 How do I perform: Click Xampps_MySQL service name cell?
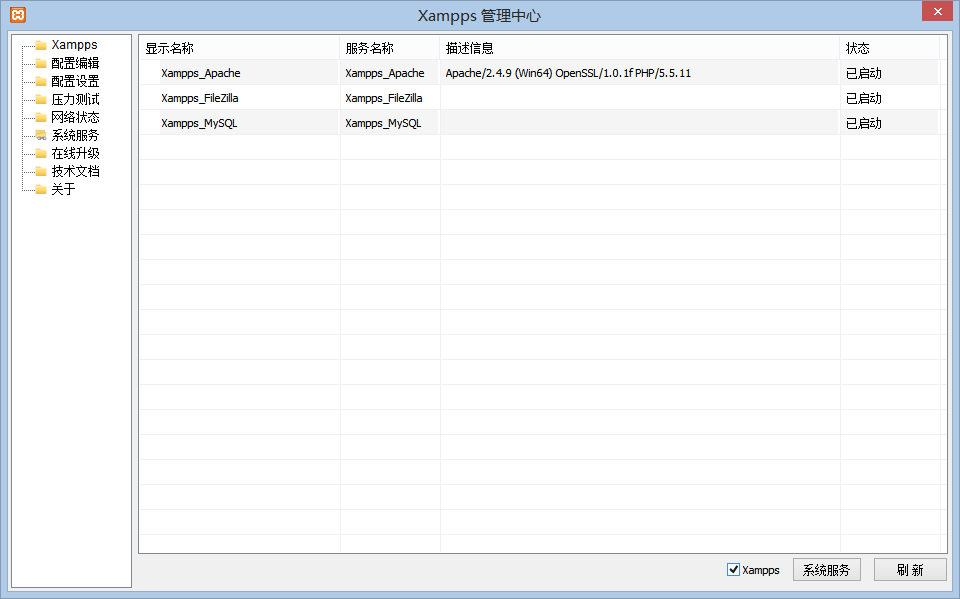pyautogui.click(x=383, y=123)
